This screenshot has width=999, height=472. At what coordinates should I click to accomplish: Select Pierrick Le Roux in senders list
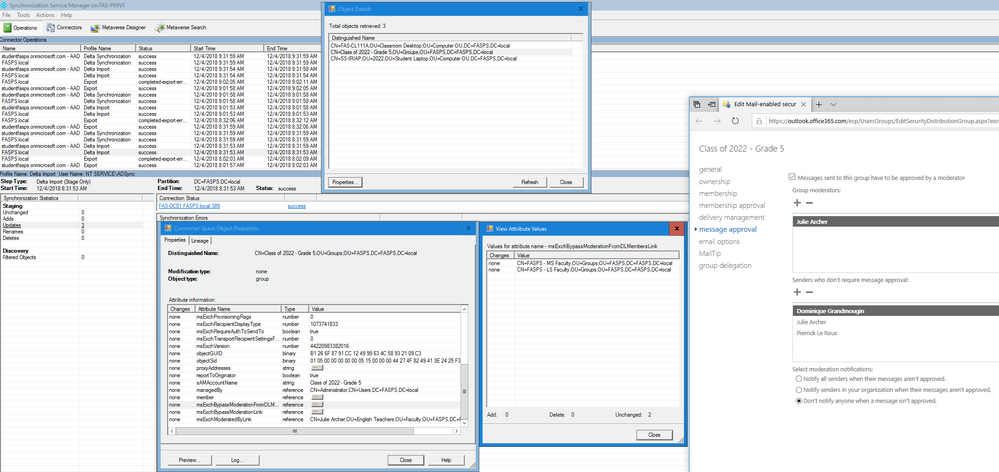click(x=895, y=333)
